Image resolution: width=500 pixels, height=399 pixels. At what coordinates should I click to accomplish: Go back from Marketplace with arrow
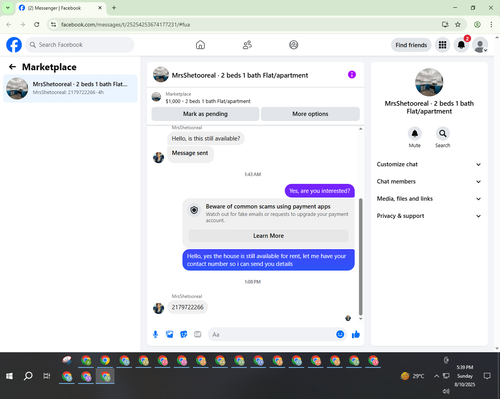coord(12,67)
